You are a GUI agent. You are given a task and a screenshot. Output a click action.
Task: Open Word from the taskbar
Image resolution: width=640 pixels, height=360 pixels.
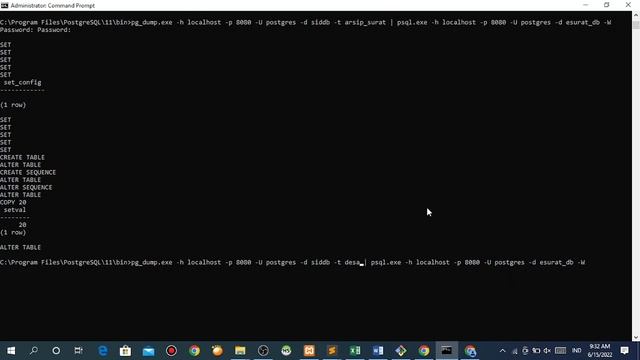[378, 351]
